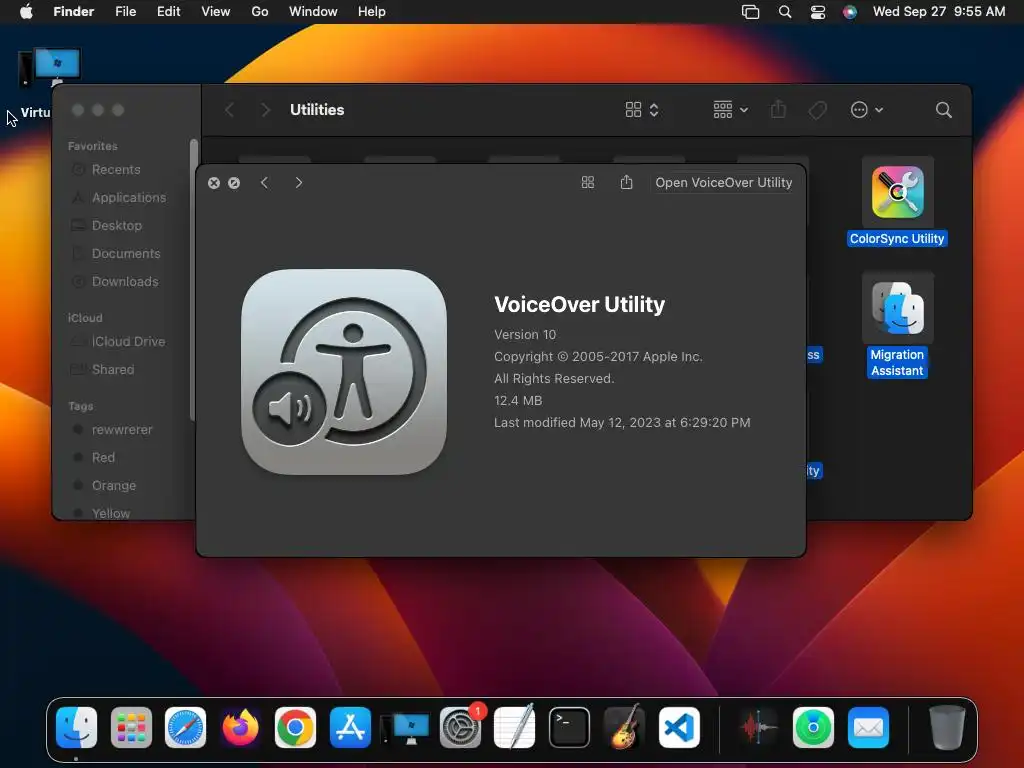Image resolution: width=1024 pixels, height=768 pixels.
Task: Close the Quick Look preview panel
Action: [214, 183]
